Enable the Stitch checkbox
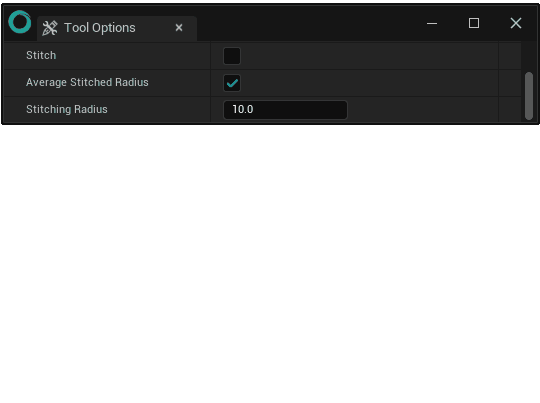 (232, 56)
